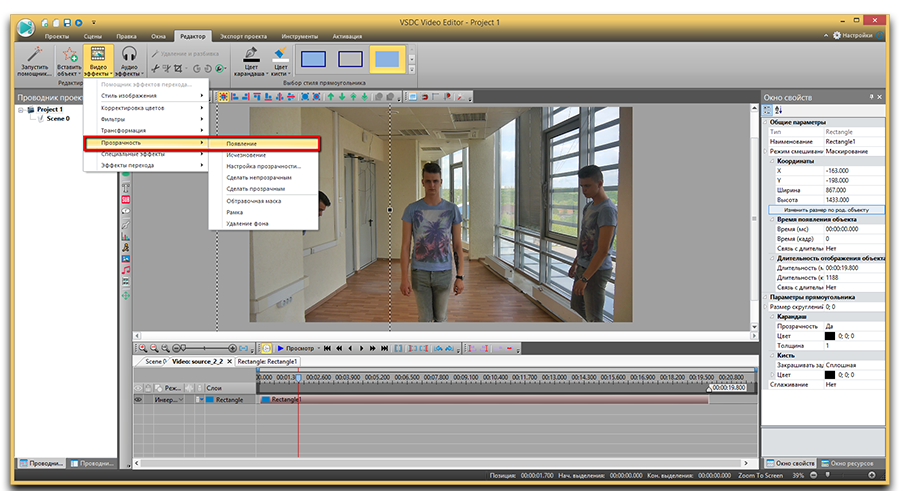Toggle eye visibility of Rectangle layer
Image resolution: width=900 pixels, height=491 pixels.
[138, 399]
